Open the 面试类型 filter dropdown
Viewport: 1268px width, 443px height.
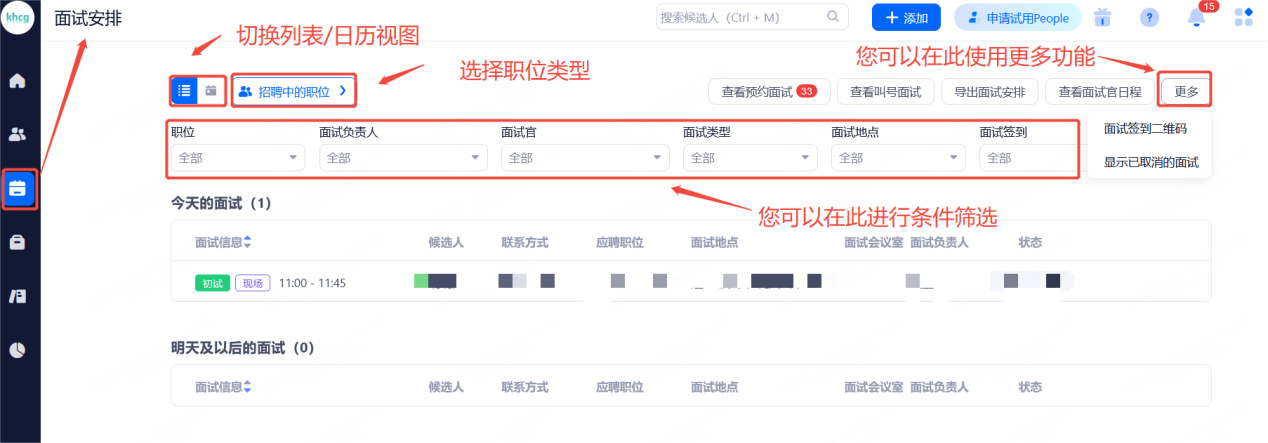(750, 158)
